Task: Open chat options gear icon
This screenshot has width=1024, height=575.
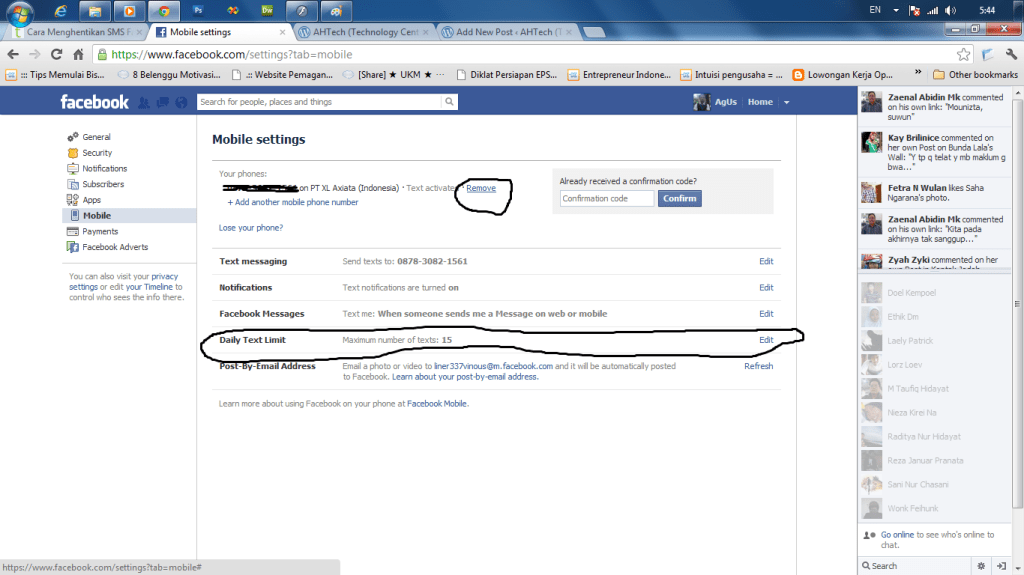Action: click(981, 566)
